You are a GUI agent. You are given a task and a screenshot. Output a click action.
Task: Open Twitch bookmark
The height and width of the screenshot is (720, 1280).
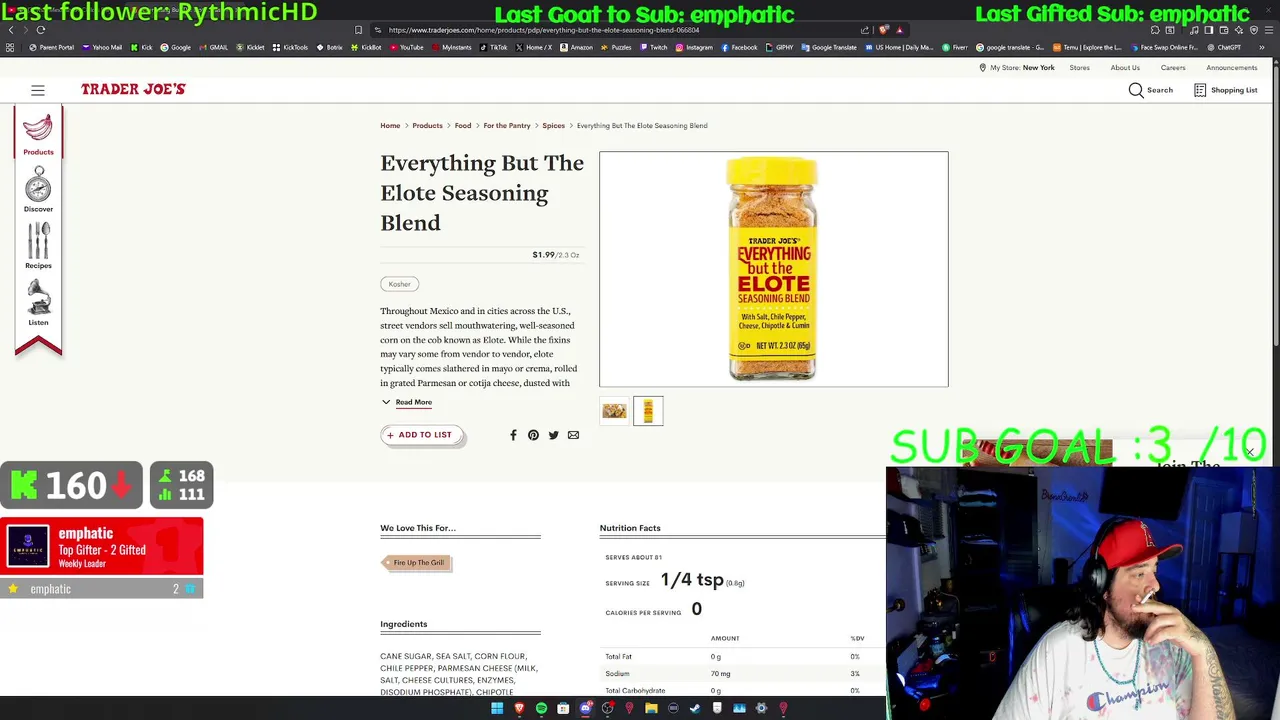653,47
